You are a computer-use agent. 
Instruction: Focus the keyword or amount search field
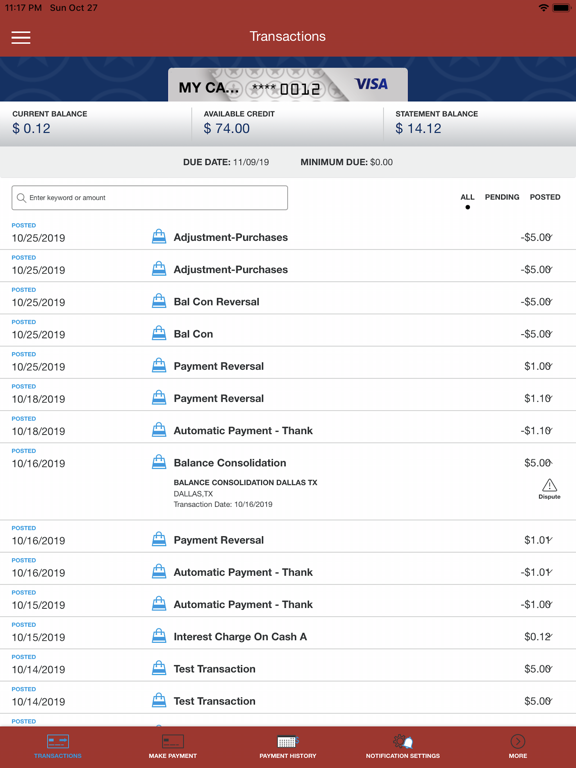149,197
